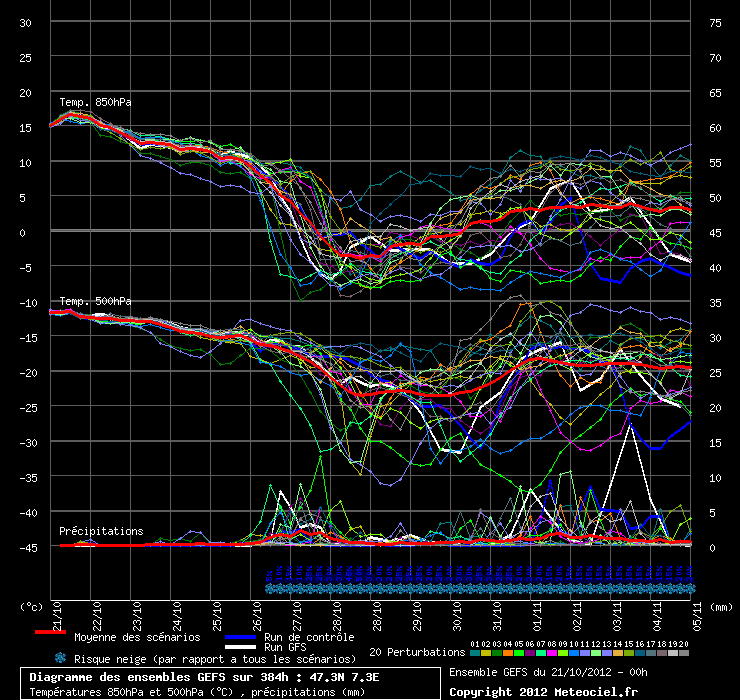Click the Temp. 850hPa chart label
This screenshot has height=700, width=740.
tap(95, 102)
